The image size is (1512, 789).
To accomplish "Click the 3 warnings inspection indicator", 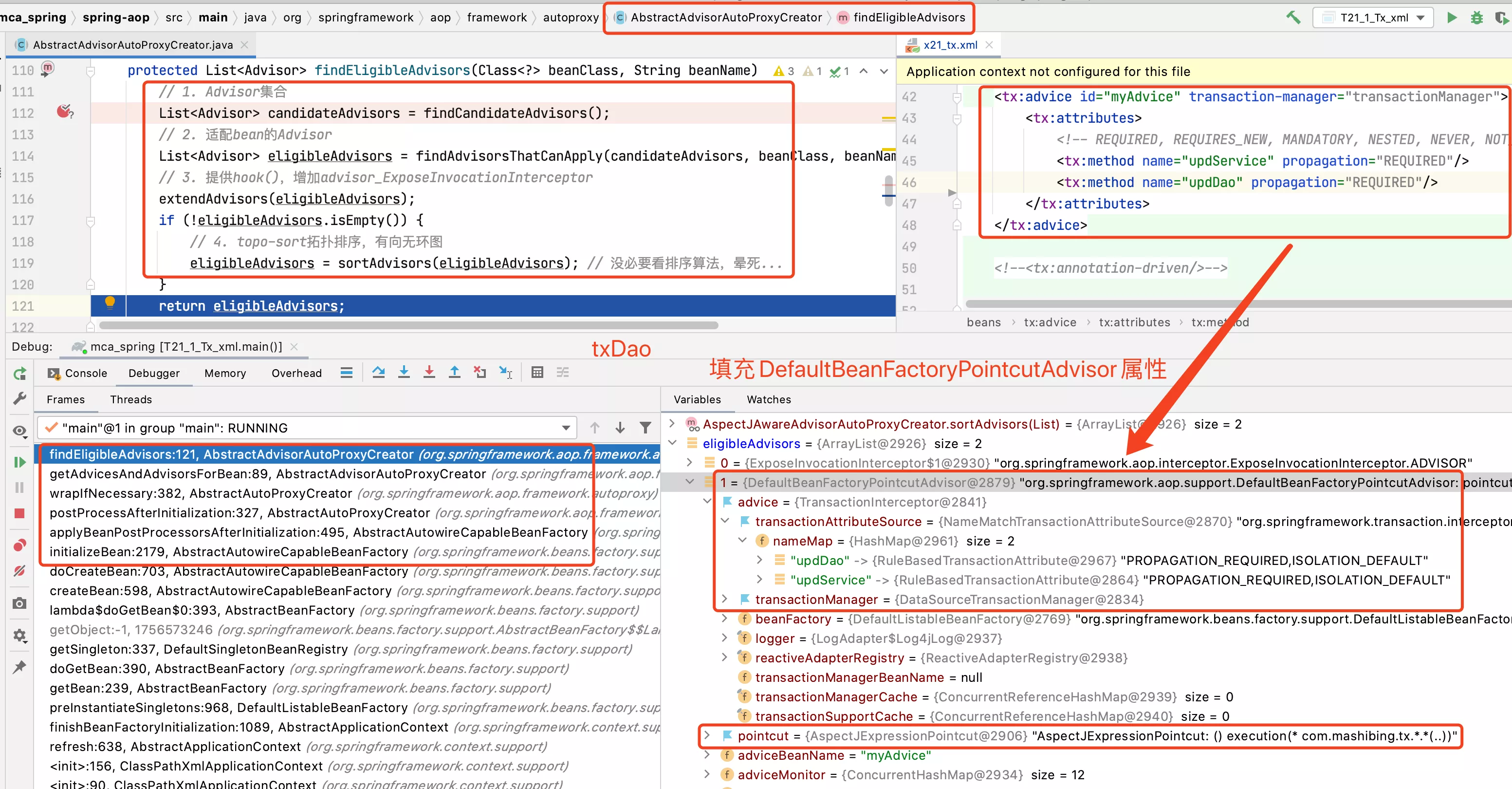I will pyautogui.click(x=784, y=72).
